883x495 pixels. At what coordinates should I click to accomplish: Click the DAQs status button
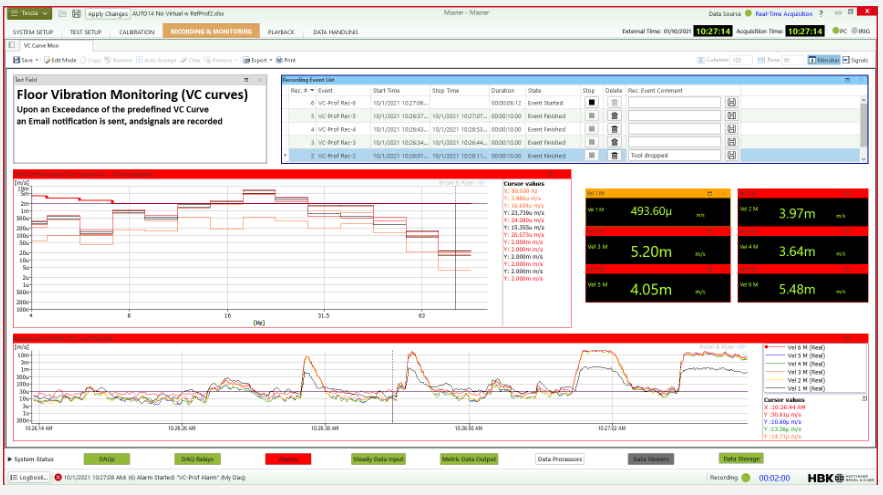106,460
